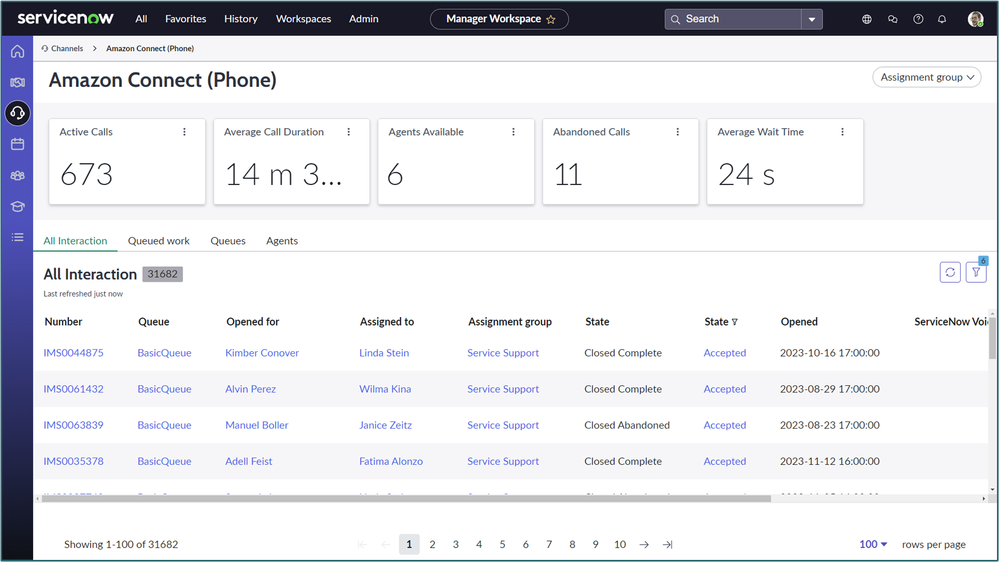Click the Number column header
The height and width of the screenshot is (562, 999).
click(63, 322)
